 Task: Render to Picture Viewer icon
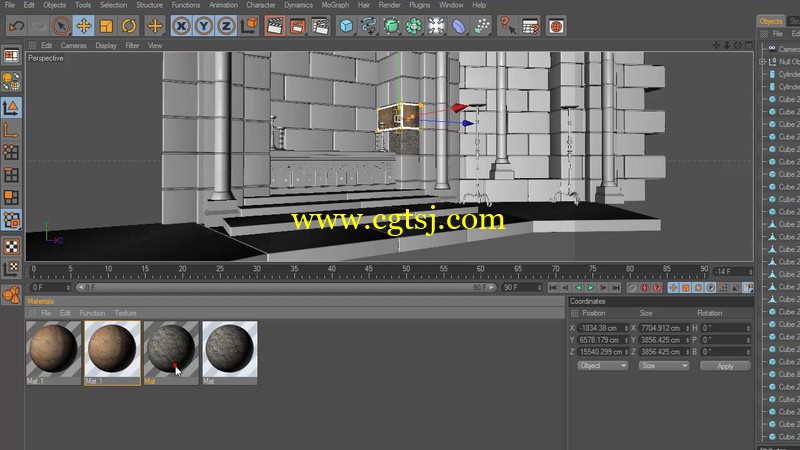click(297, 26)
